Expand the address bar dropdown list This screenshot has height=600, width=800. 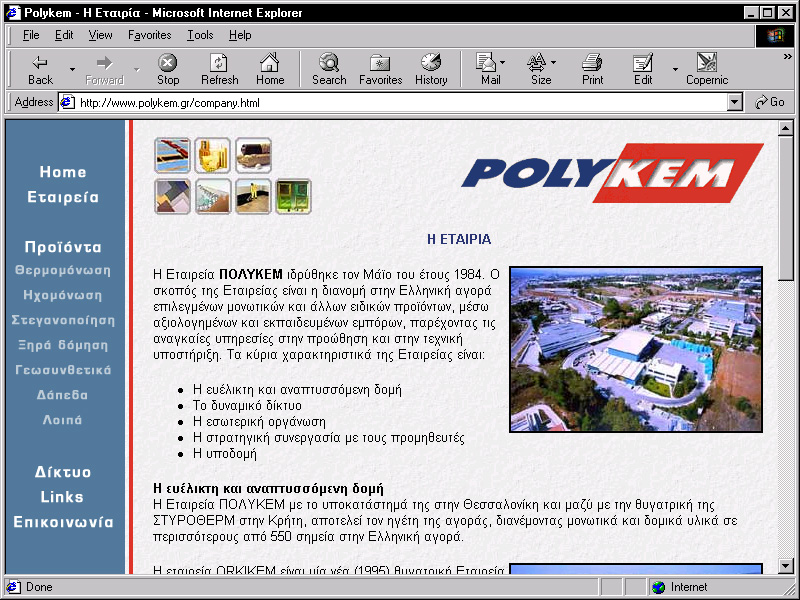tap(734, 103)
